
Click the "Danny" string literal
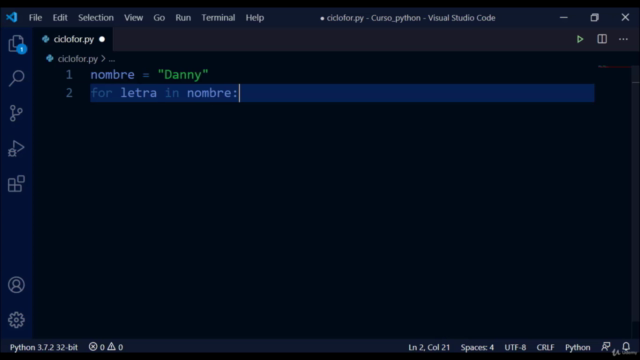(183, 75)
